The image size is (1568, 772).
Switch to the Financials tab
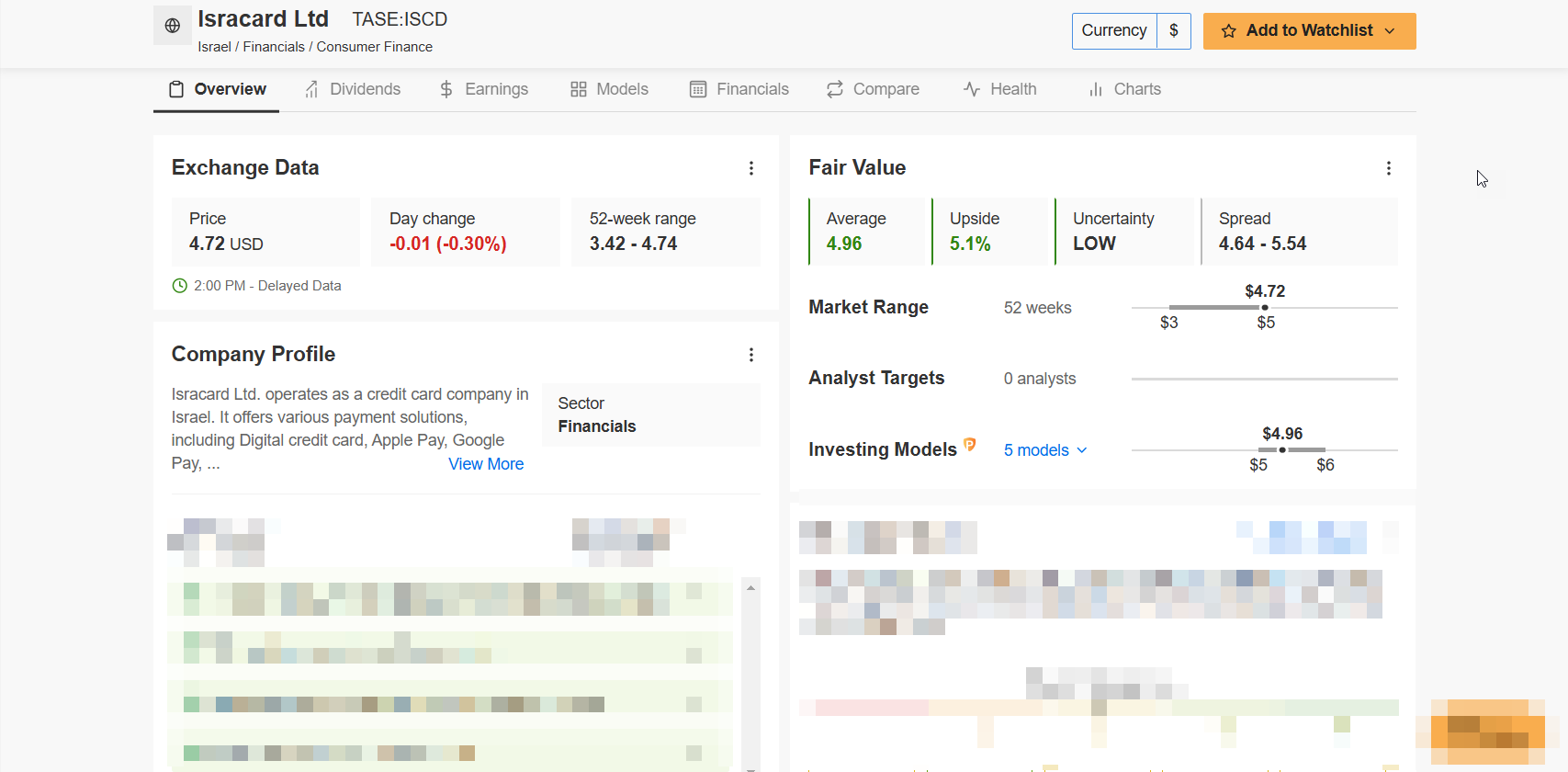[739, 89]
